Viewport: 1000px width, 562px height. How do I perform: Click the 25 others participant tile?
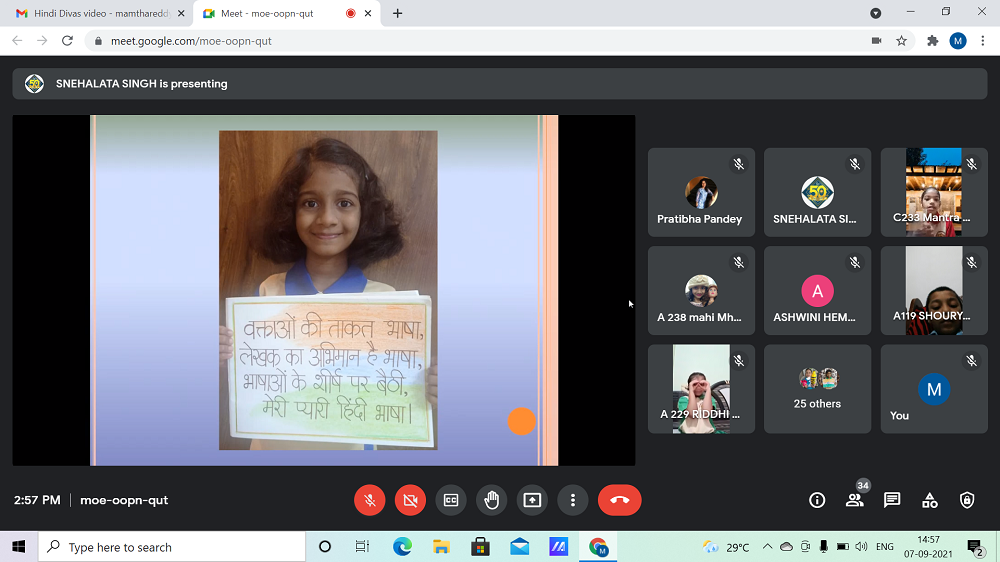point(817,389)
